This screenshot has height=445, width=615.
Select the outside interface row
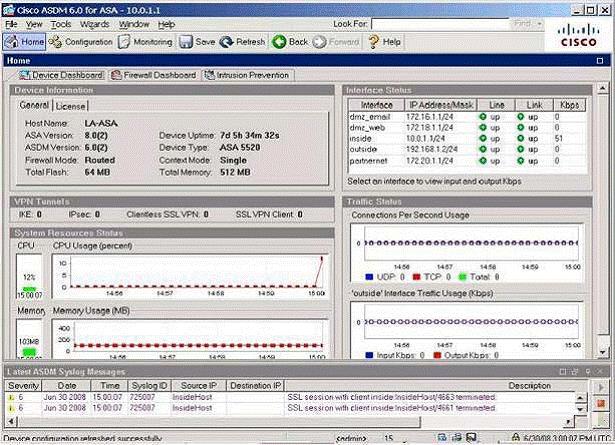(467, 149)
